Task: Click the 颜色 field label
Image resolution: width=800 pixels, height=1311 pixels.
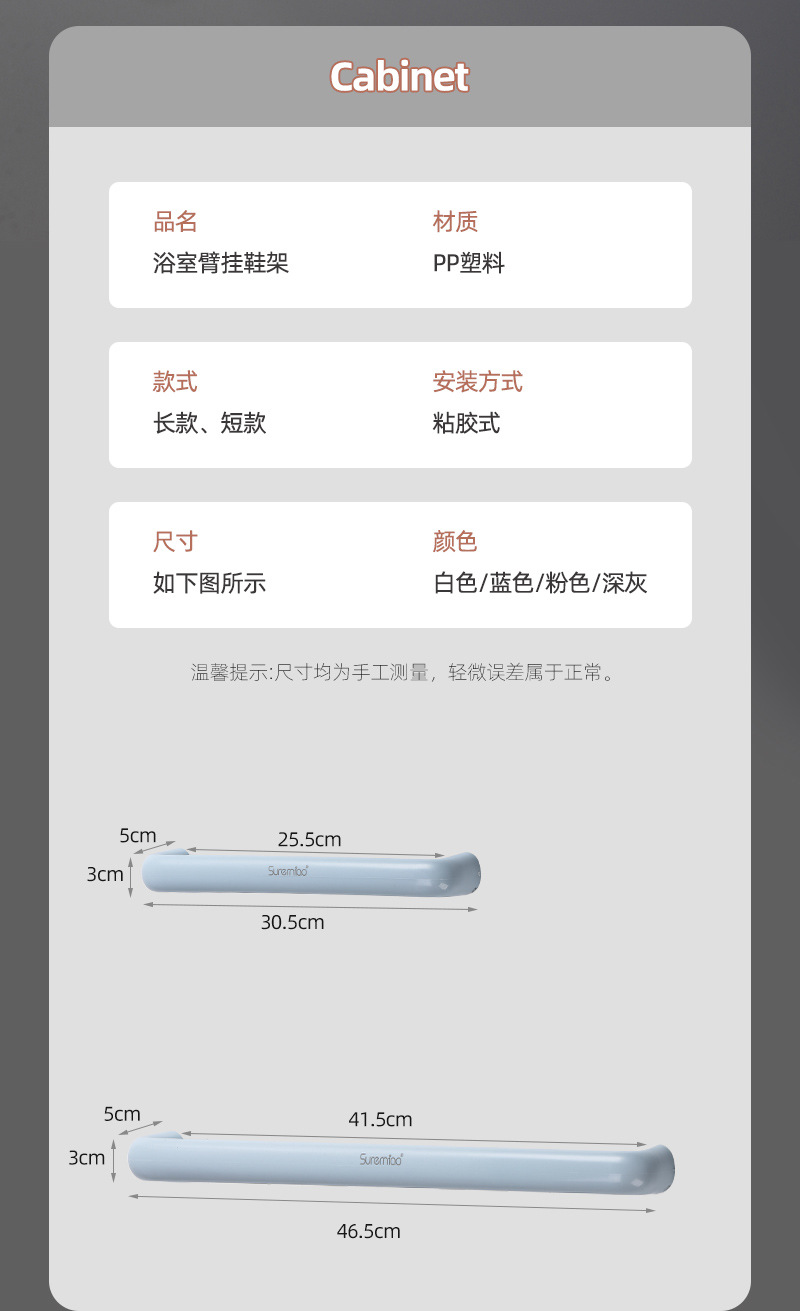Action: [455, 542]
